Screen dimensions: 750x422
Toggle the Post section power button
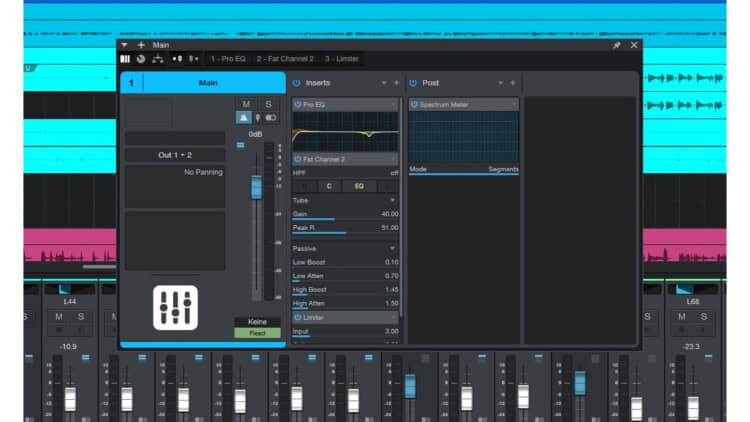pos(413,83)
